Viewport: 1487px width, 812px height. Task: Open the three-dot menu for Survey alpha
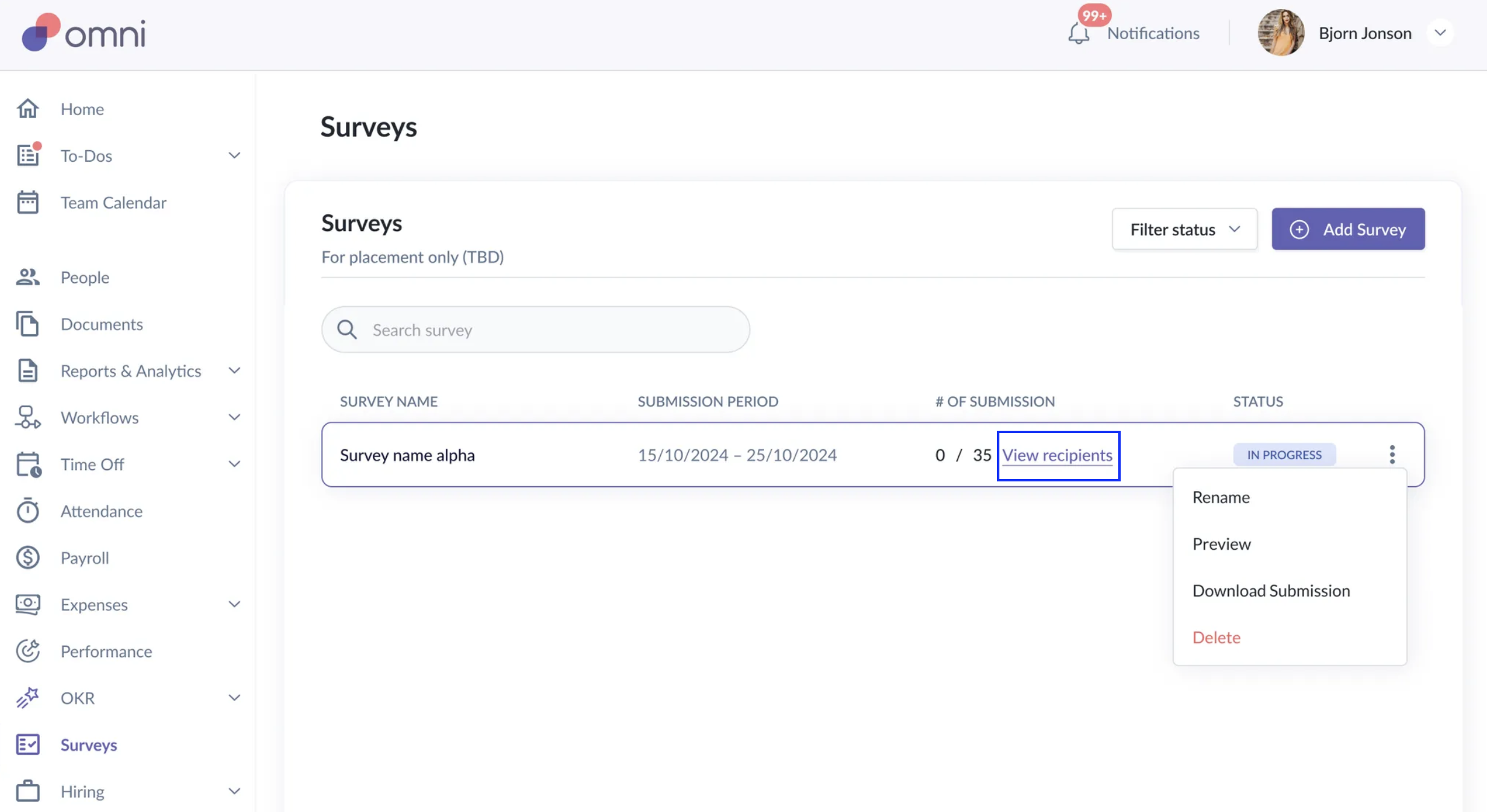click(1392, 455)
